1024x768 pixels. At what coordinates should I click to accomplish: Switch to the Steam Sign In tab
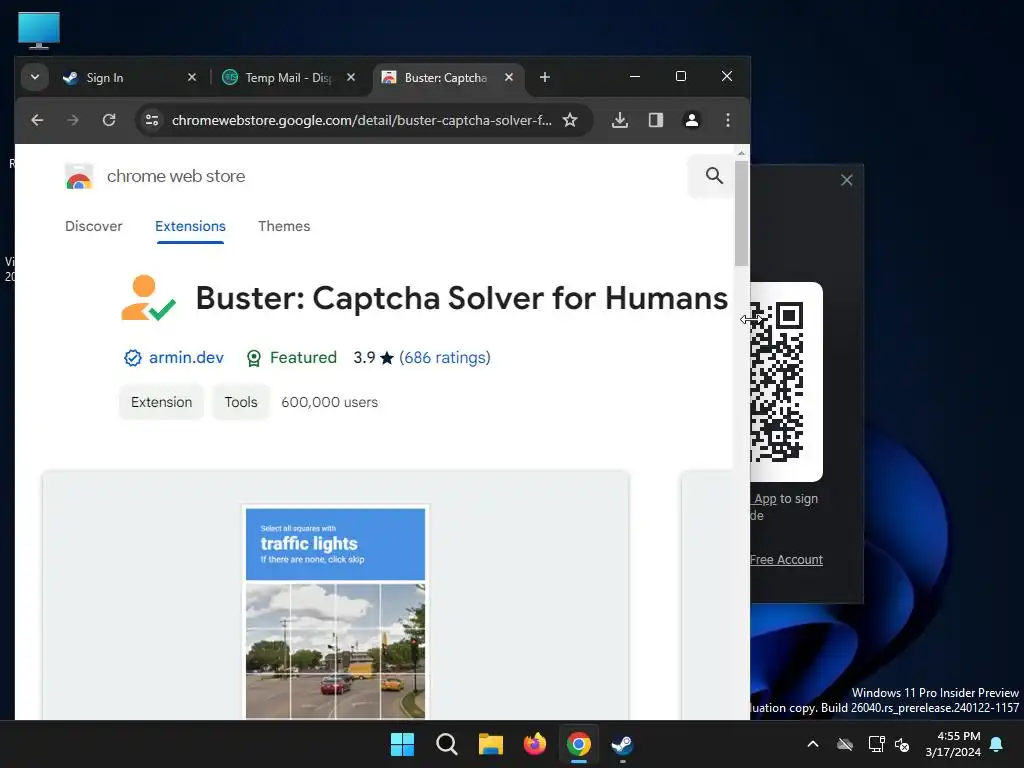pyautogui.click(x=129, y=78)
